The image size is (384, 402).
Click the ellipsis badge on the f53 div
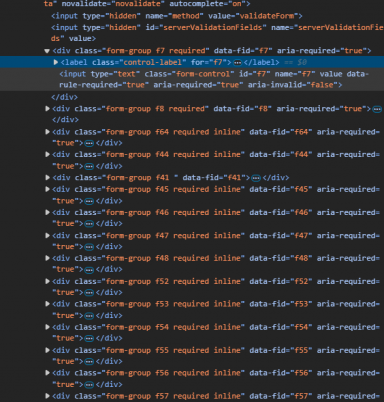[x=89, y=316]
